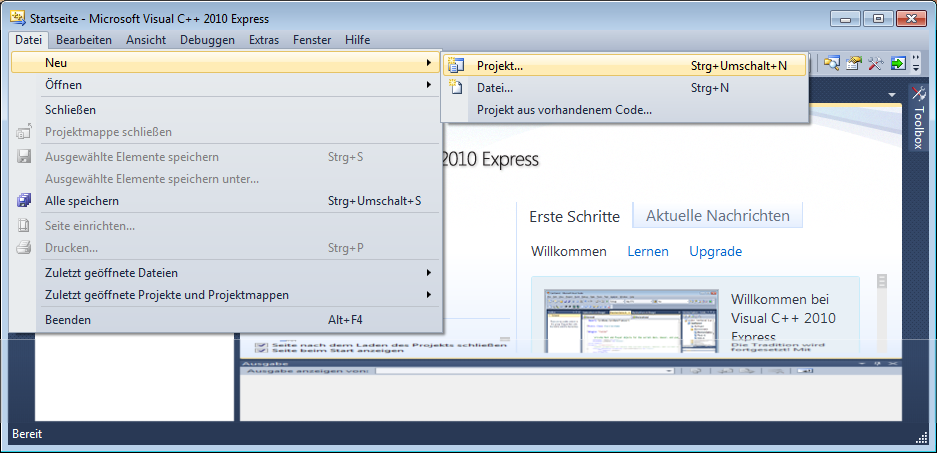Click the Visual C++ welcome thumbnail

point(628,320)
